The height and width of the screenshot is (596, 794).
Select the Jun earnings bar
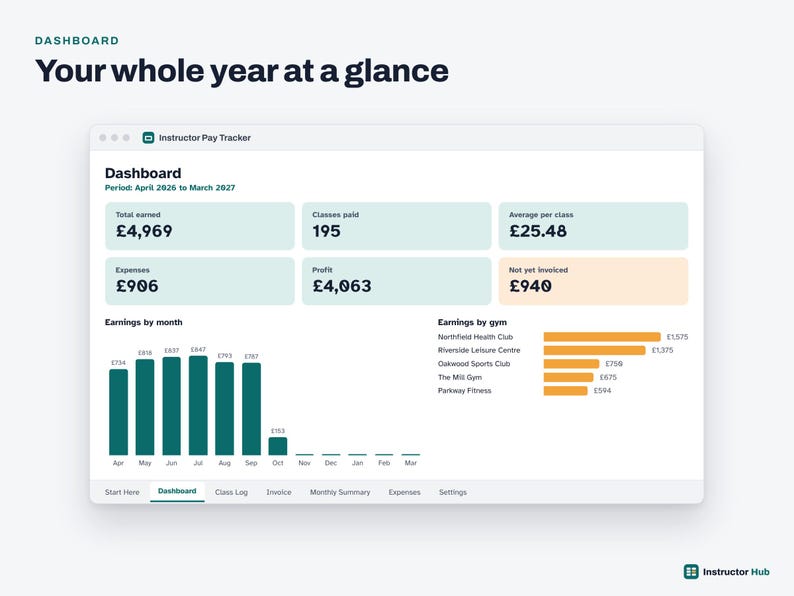tap(172, 406)
